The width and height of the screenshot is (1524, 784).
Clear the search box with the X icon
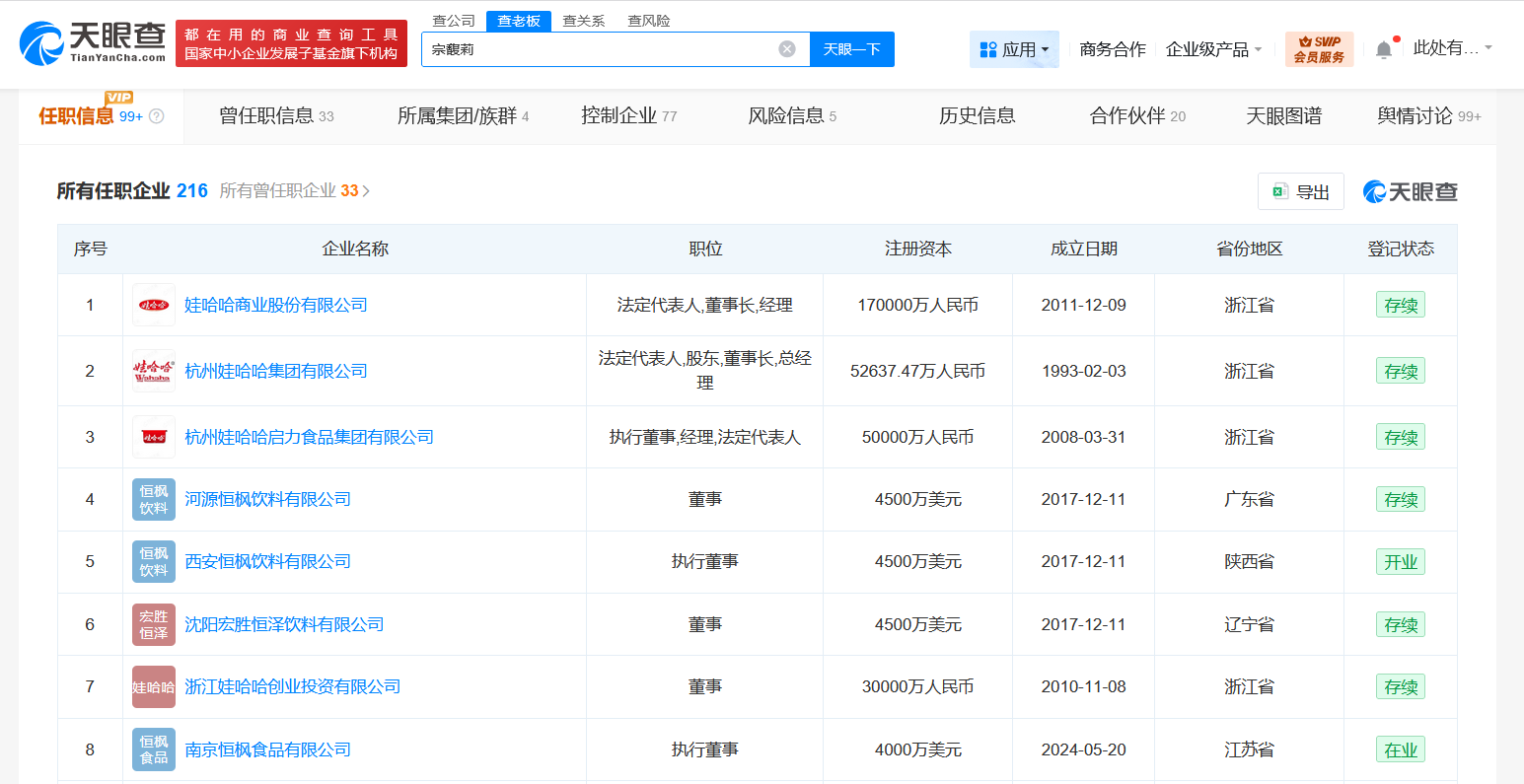point(786,49)
